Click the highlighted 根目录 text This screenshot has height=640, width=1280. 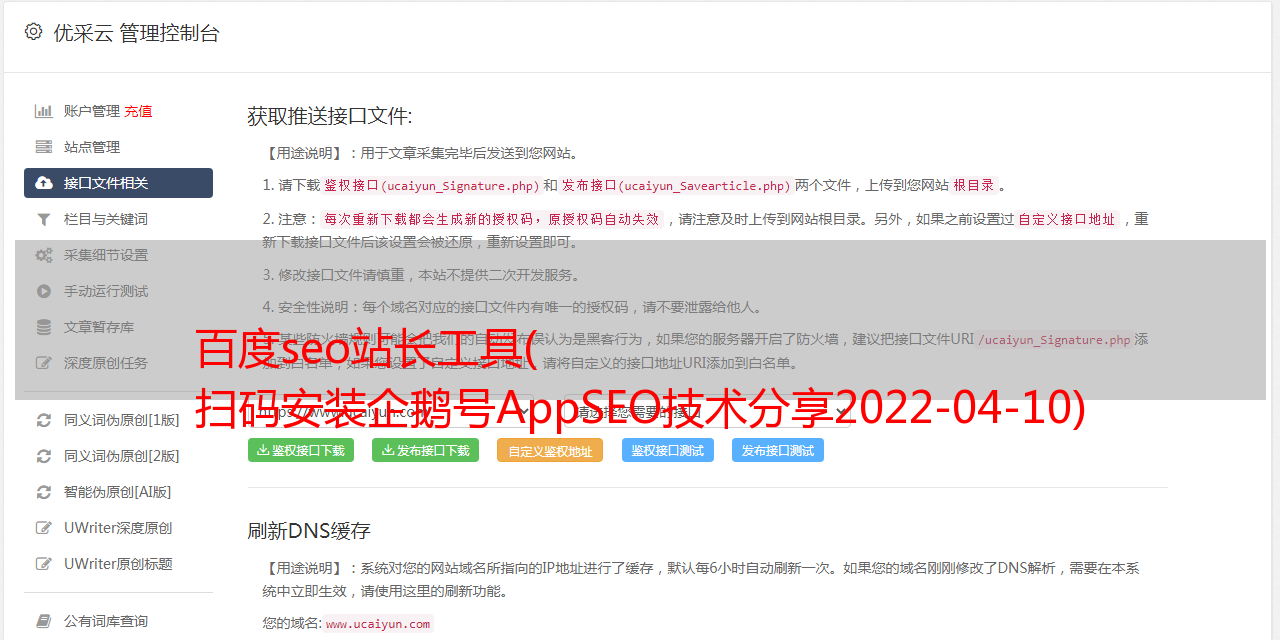click(974, 185)
